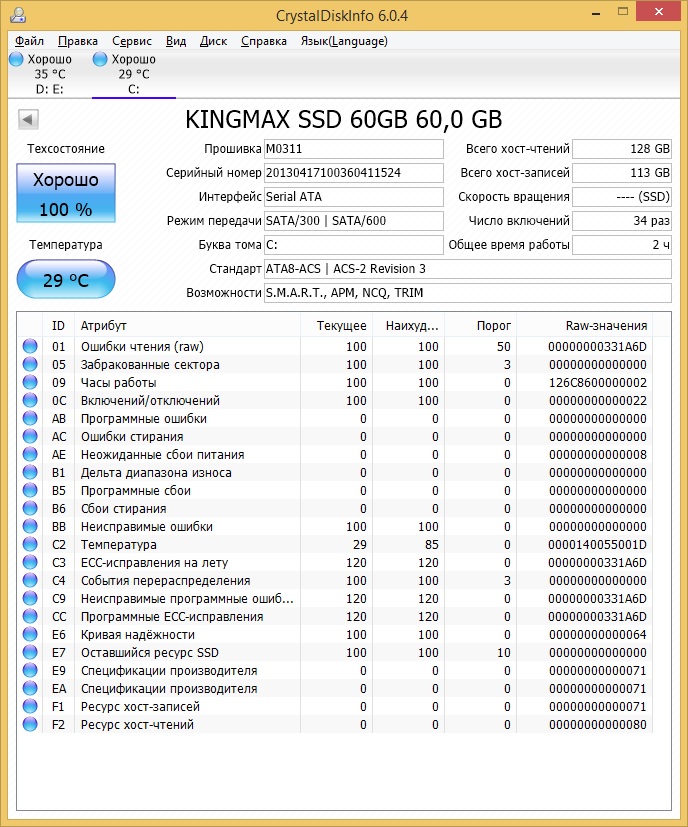Click the previous disk arrow button
The width and height of the screenshot is (688, 827).
28,119
